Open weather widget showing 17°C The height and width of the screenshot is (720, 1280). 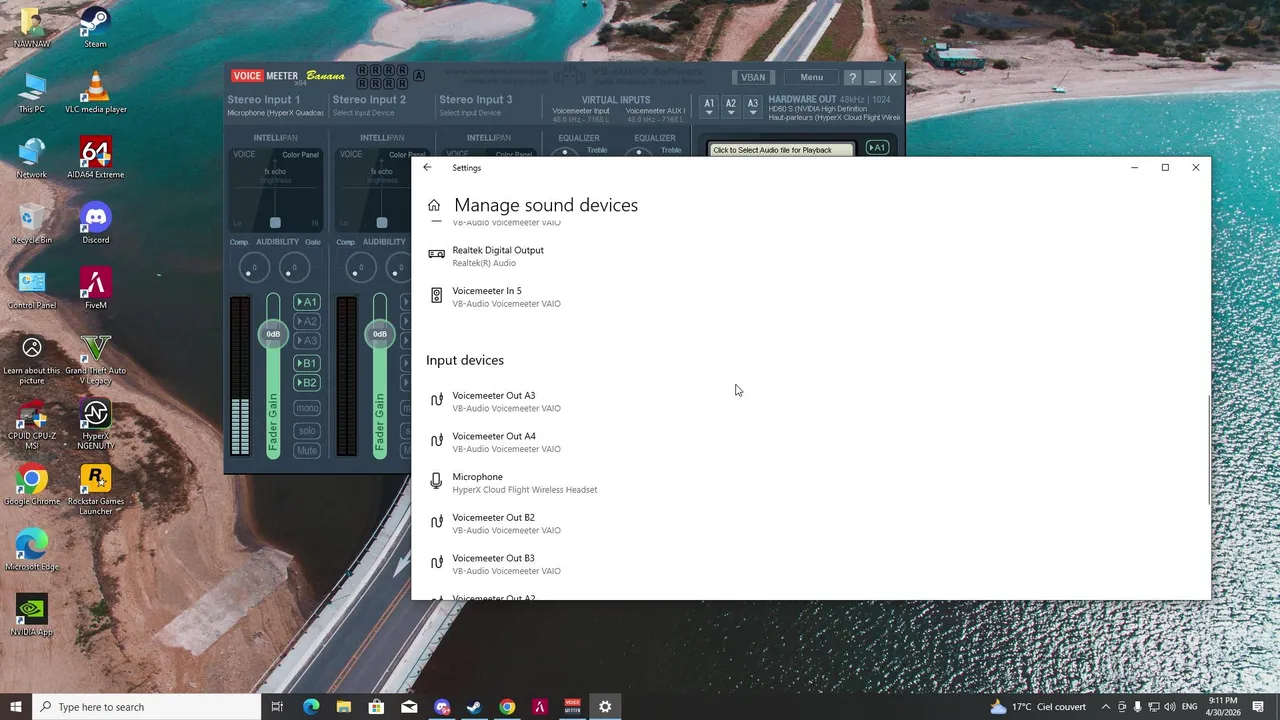click(1037, 707)
